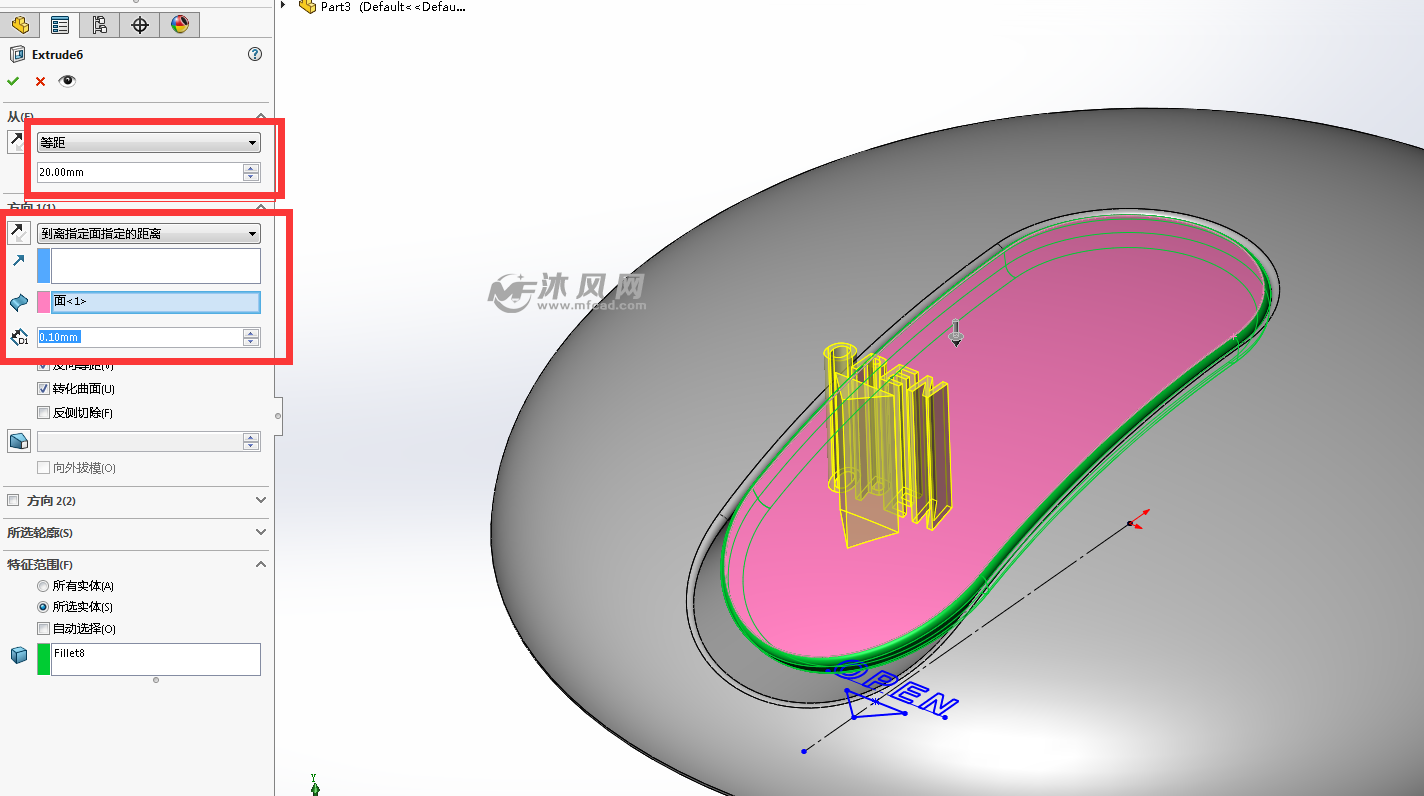Open the 等距 start condition dropdown

pyautogui.click(x=149, y=143)
